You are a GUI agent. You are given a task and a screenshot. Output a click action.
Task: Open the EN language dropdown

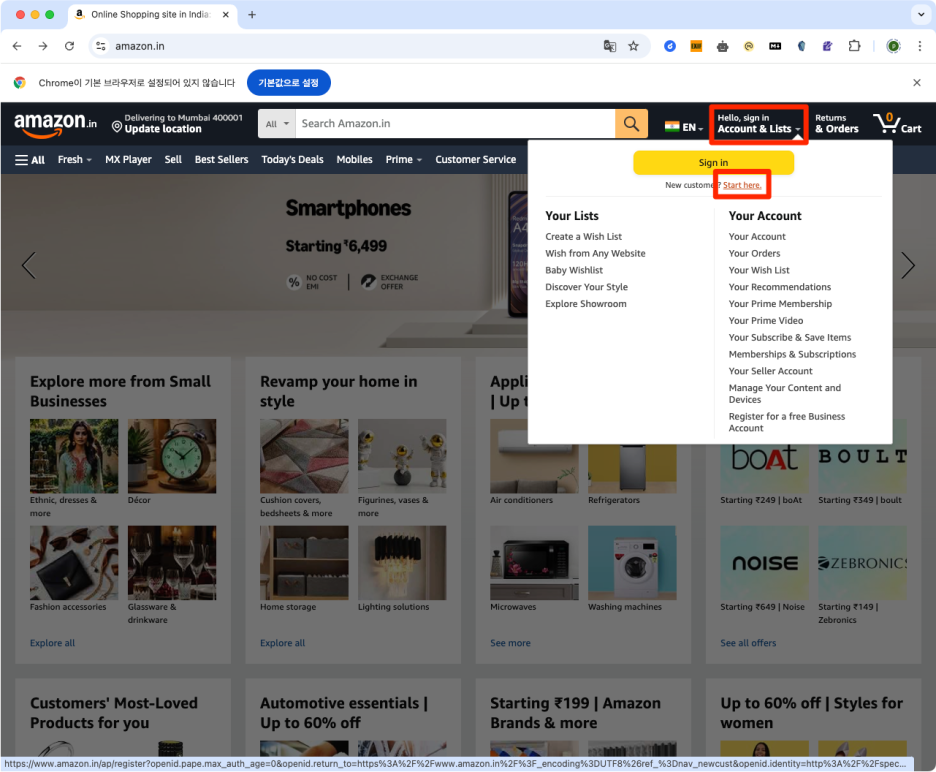(x=684, y=127)
